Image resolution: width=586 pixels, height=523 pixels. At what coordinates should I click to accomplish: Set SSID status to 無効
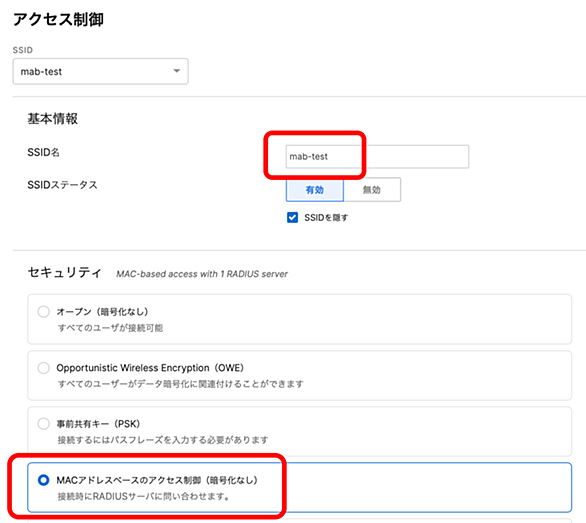click(372, 190)
